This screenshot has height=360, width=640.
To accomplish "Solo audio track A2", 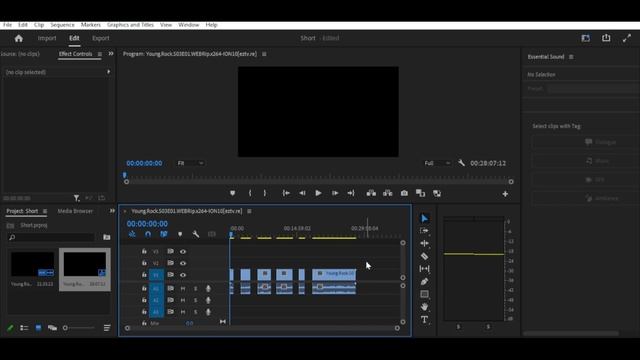I will 196,300.
